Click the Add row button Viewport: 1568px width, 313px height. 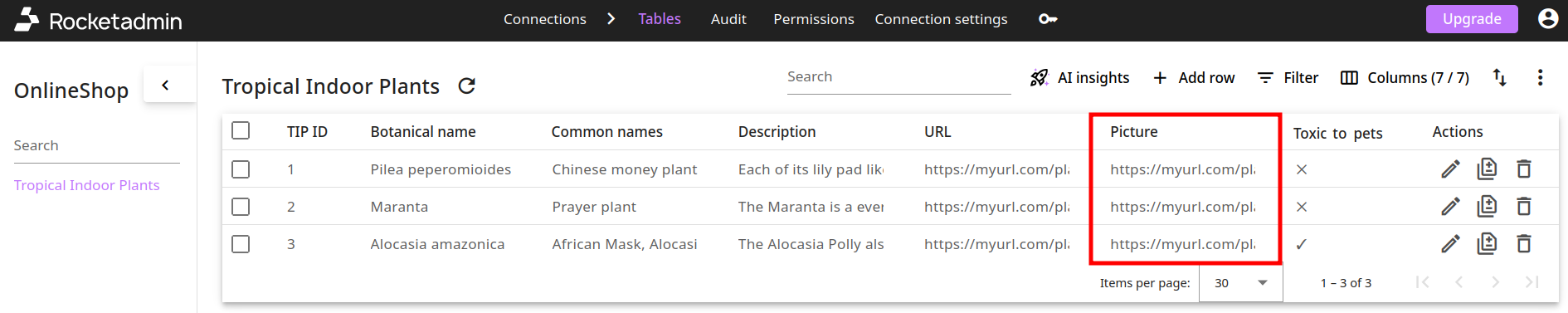pos(1194,78)
